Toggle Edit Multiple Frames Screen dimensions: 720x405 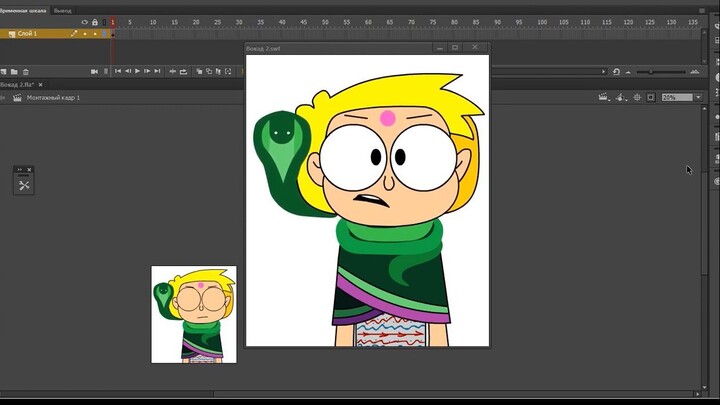(x=218, y=71)
